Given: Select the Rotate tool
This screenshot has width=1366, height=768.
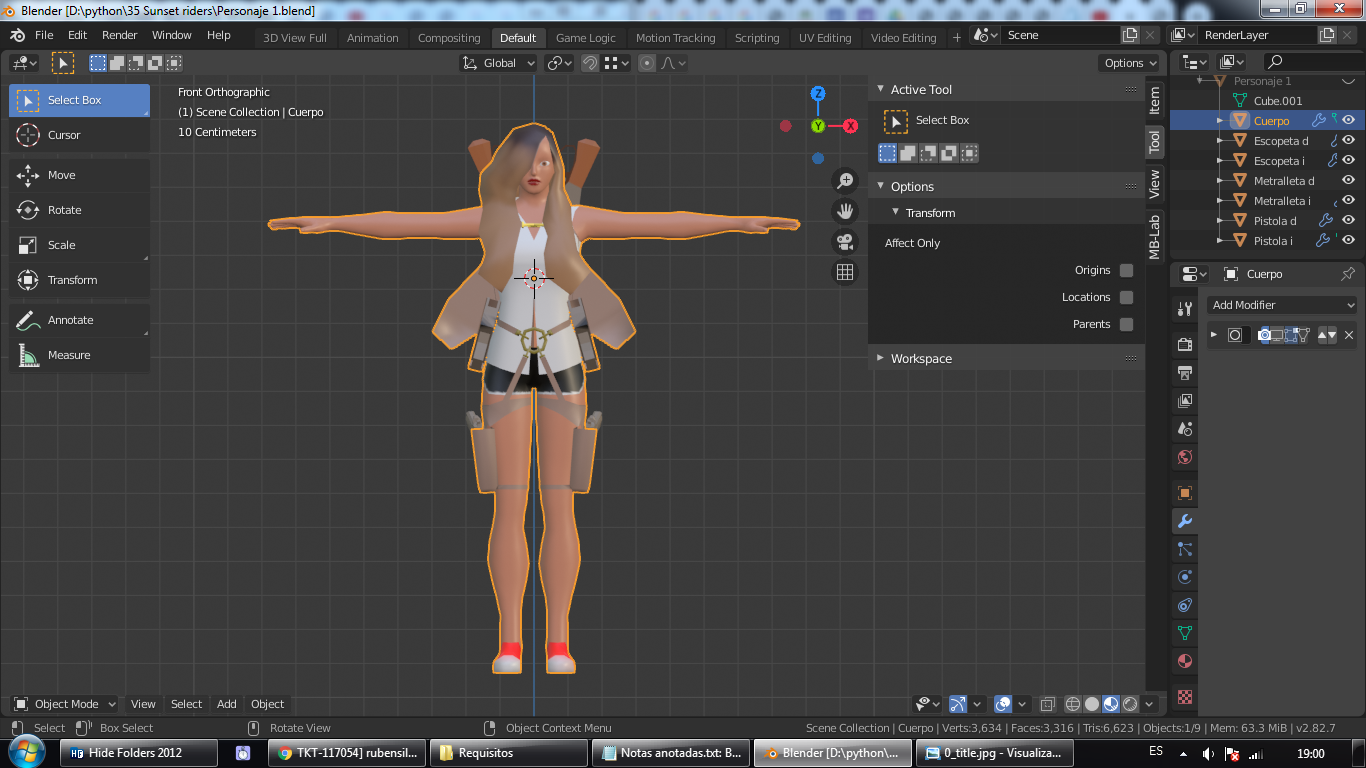Looking at the screenshot, I should [80, 210].
